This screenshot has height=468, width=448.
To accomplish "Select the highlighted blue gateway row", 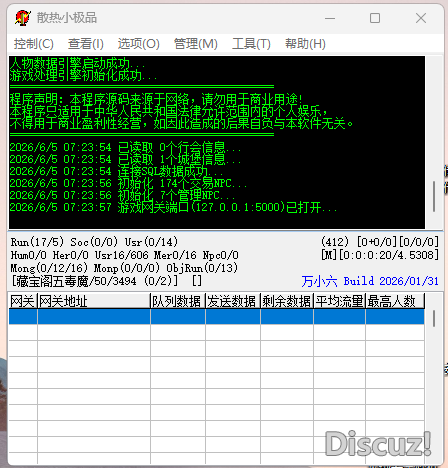I will 216,317.
